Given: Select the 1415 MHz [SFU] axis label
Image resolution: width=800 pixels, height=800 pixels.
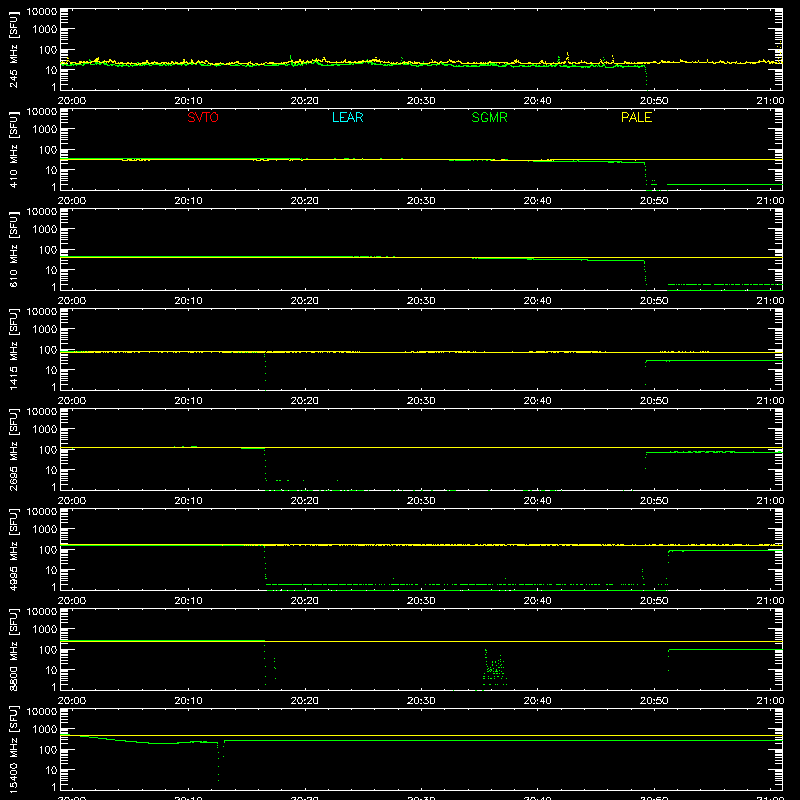Looking at the screenshot, I should coord(13,351).
